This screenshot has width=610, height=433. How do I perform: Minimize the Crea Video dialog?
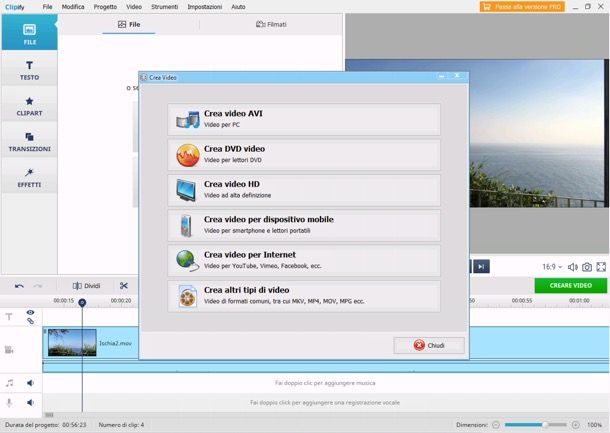[x=442, y=77]
